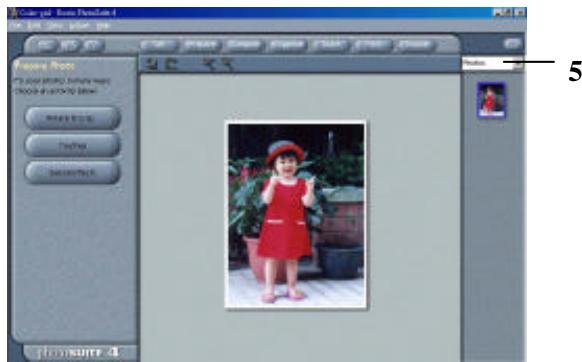Open the View menu

pyautogui.click(x=55, y=26)
